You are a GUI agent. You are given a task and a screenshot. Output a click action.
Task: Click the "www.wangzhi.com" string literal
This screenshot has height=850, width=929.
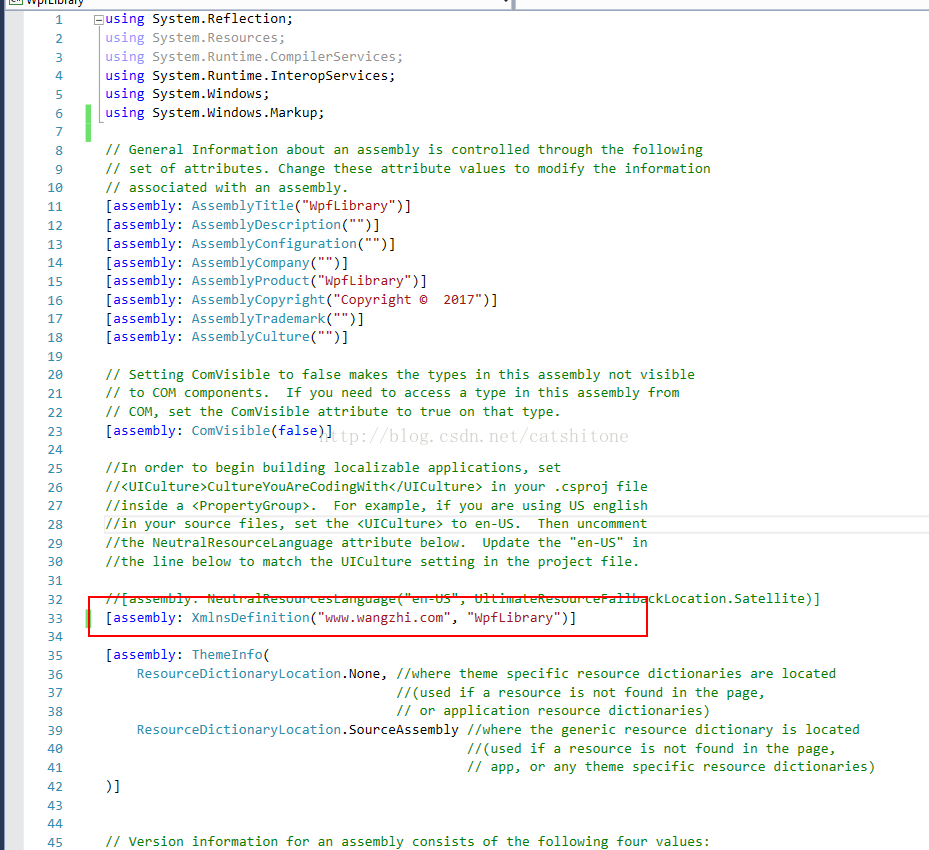pos(384,618)
